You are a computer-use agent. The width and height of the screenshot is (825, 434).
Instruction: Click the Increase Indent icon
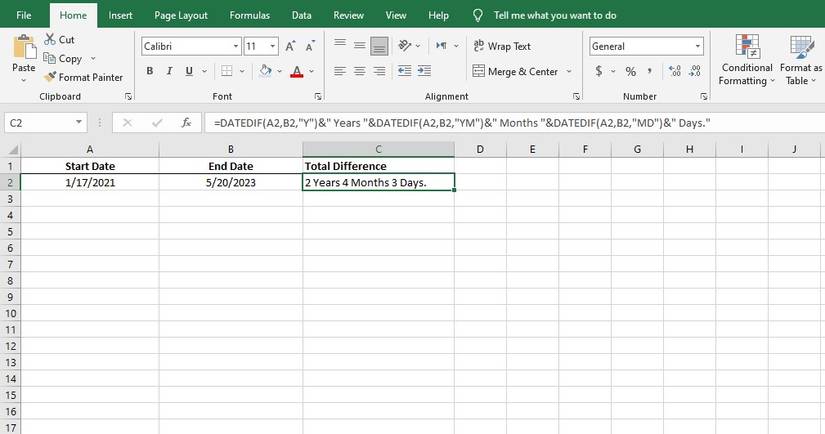point(424,71)
